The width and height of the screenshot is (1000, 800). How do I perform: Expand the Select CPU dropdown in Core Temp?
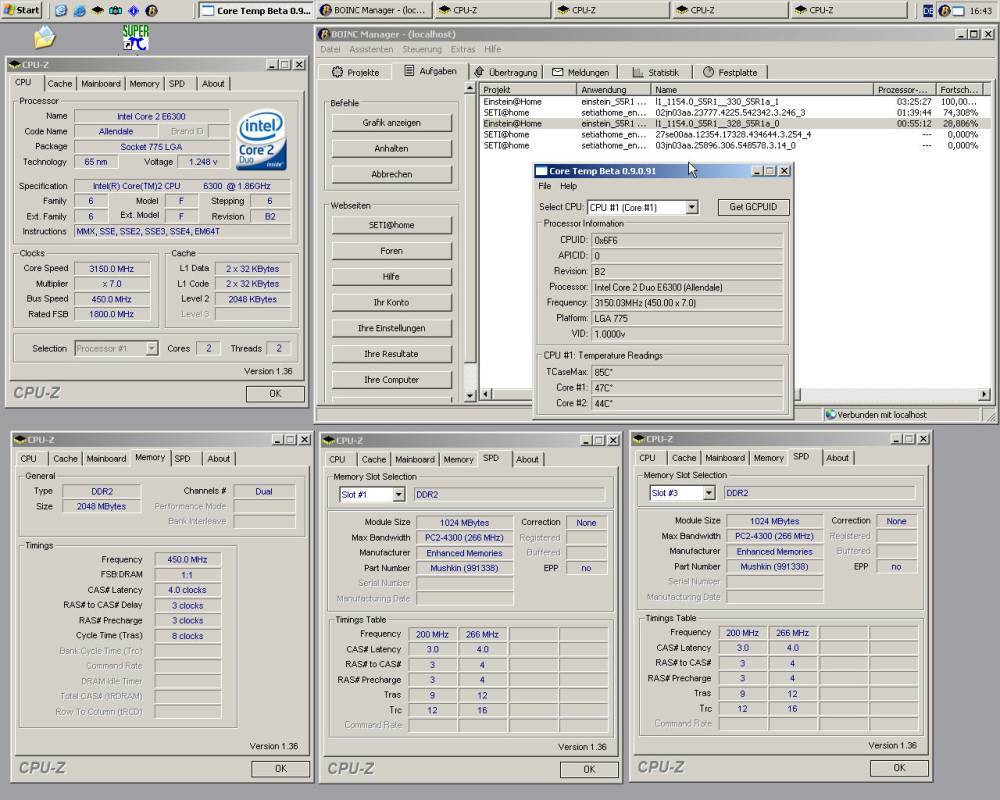click(692, 207)
